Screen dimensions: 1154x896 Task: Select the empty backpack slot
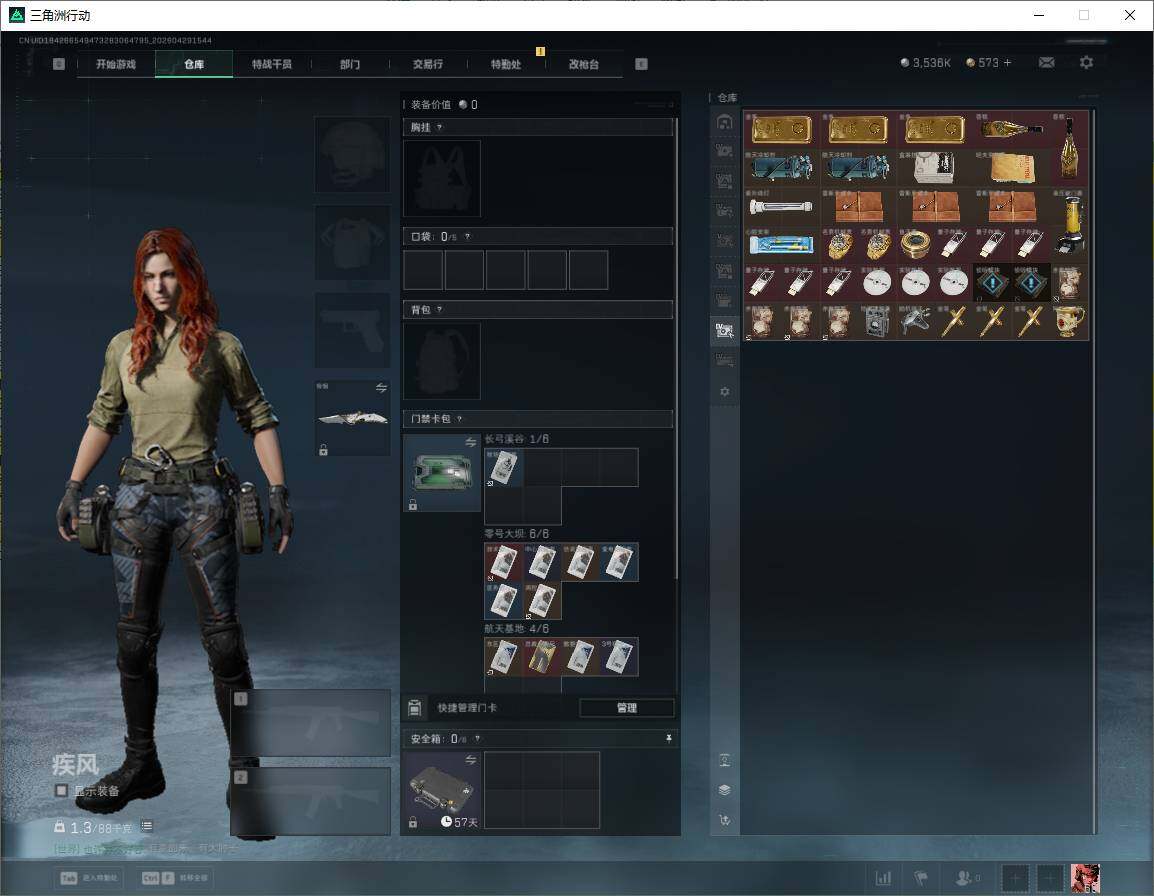(x=442, y=361)
